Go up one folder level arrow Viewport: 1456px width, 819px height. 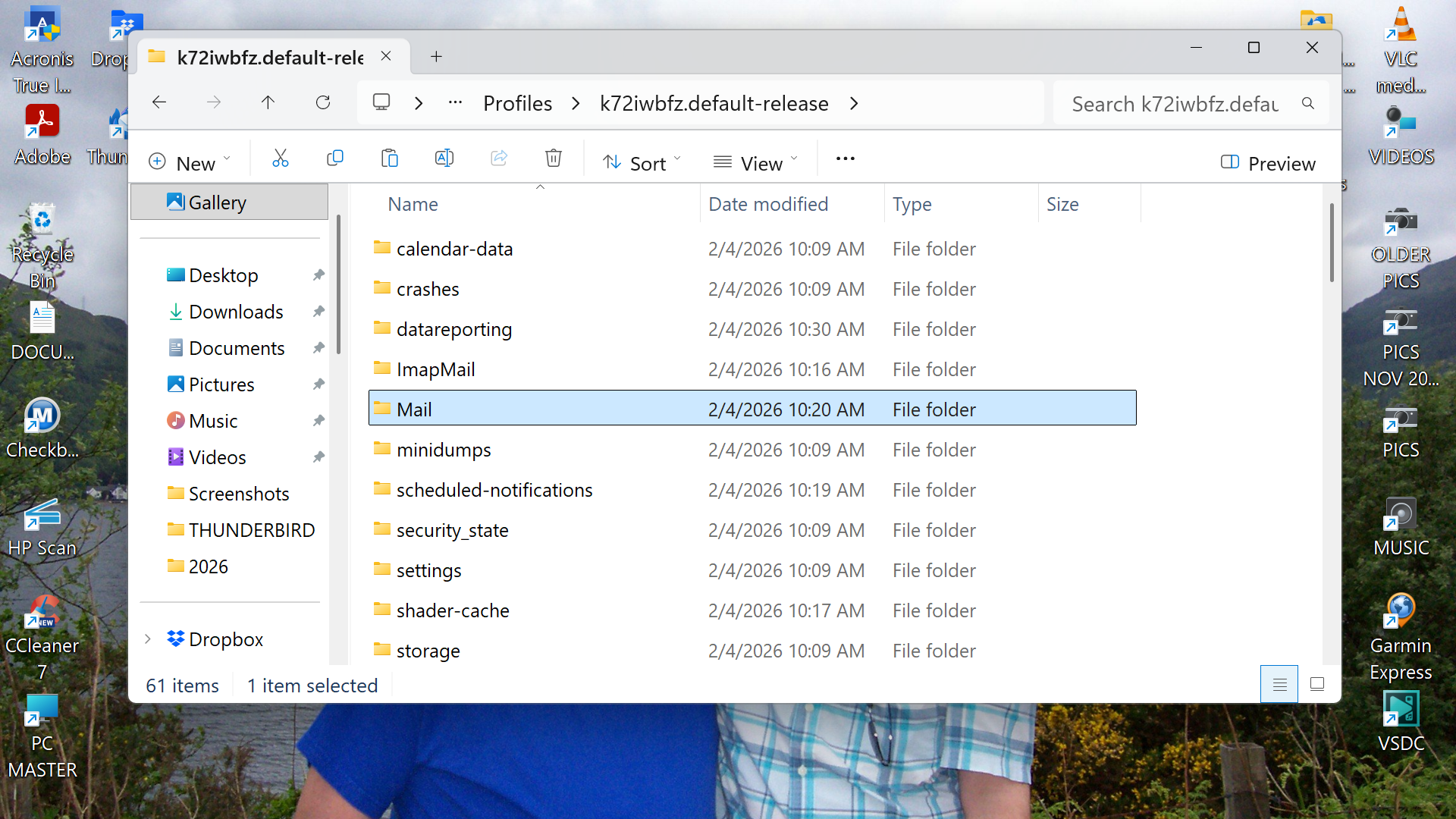(268, 102)
